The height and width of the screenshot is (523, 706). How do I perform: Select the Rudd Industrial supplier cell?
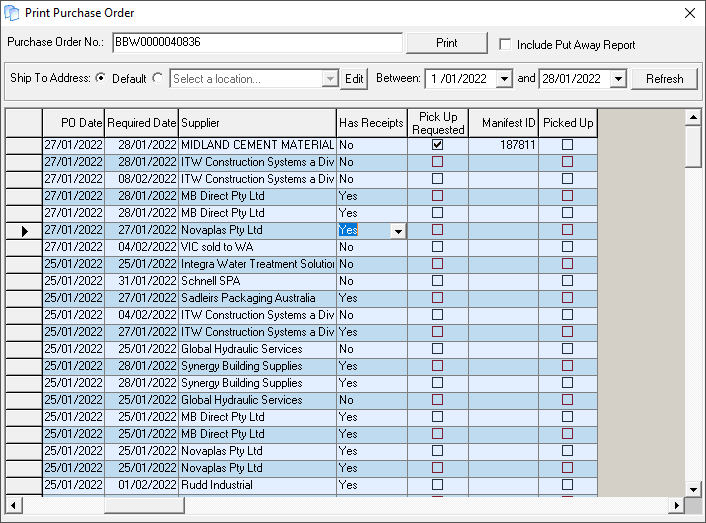[258, 485]
